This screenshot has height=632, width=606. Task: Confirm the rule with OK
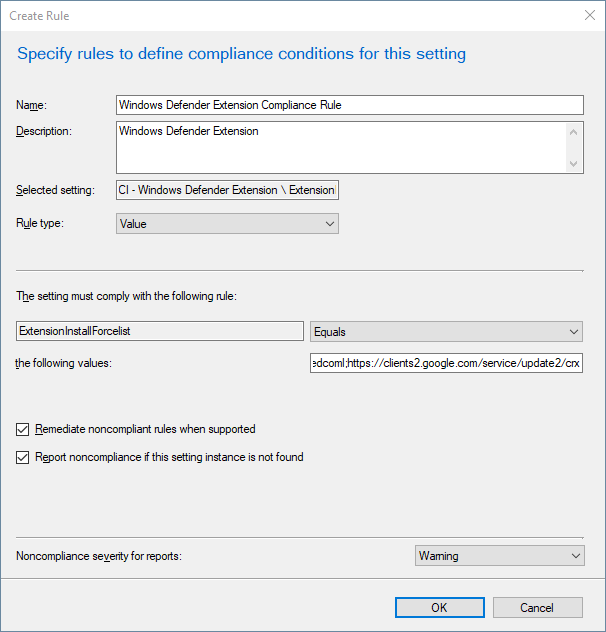[439, 607]
